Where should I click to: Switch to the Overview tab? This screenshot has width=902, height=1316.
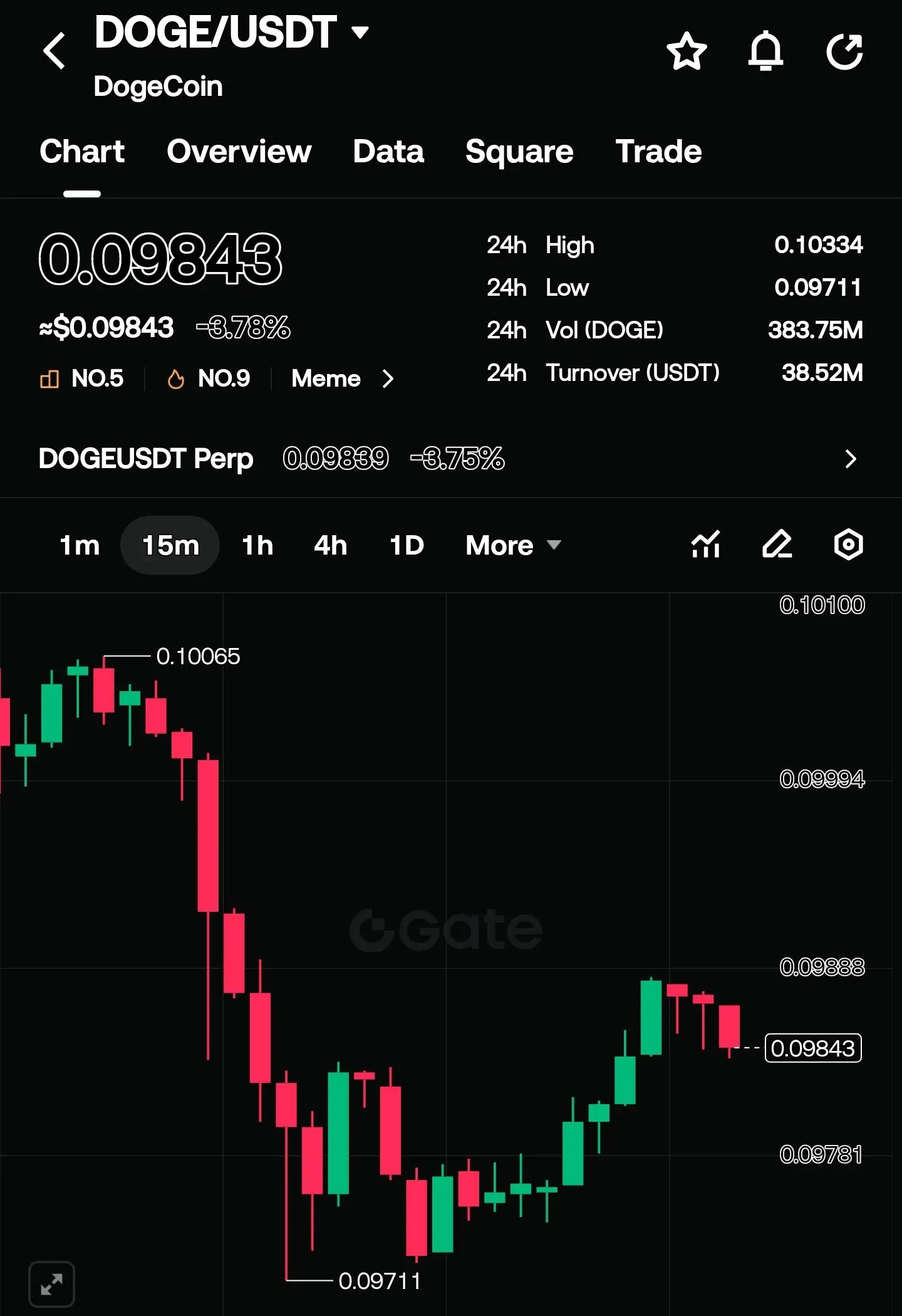(239, 152)
